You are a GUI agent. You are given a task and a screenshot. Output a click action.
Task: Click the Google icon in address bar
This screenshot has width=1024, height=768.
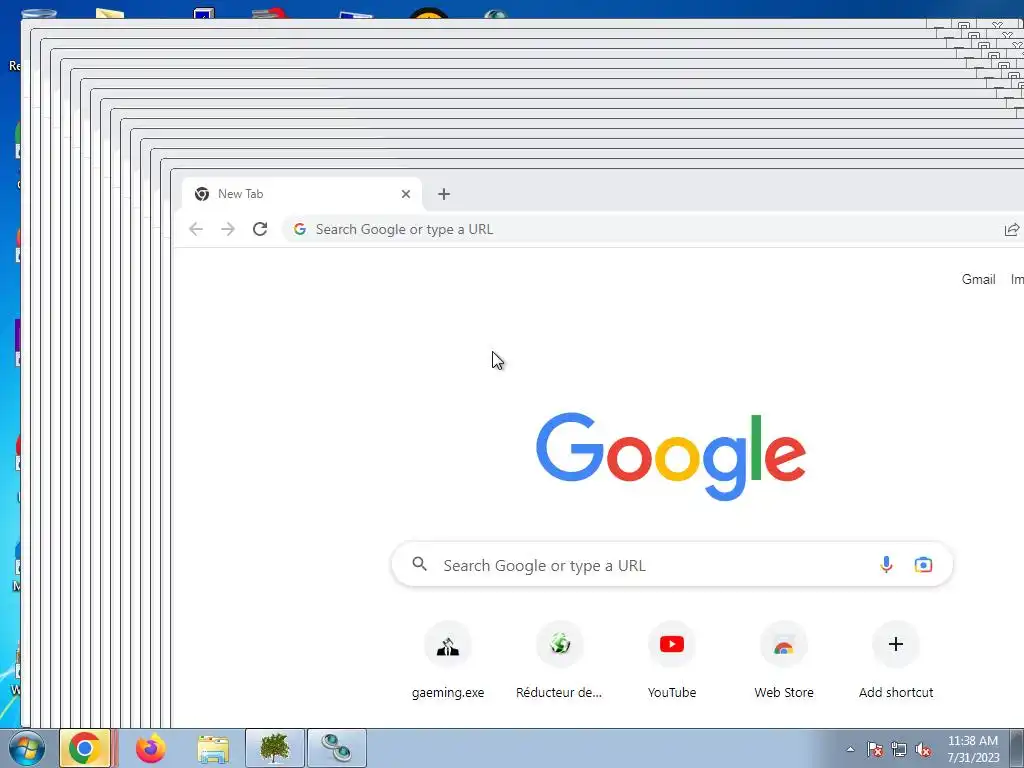[x=300, y=229]
